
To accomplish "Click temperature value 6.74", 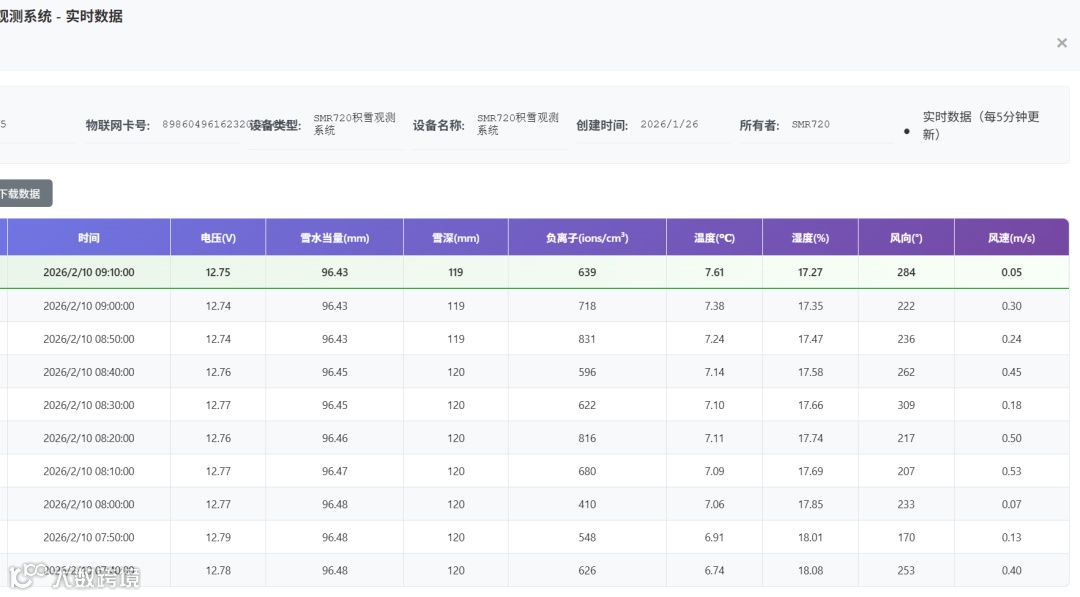I will [x=714, y=570].
